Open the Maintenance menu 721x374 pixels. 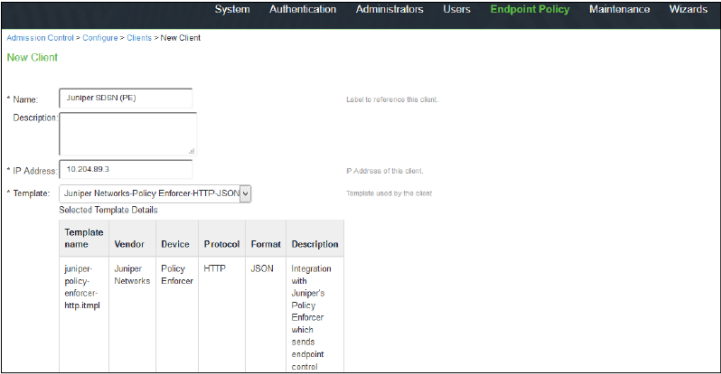click(619, 9)
